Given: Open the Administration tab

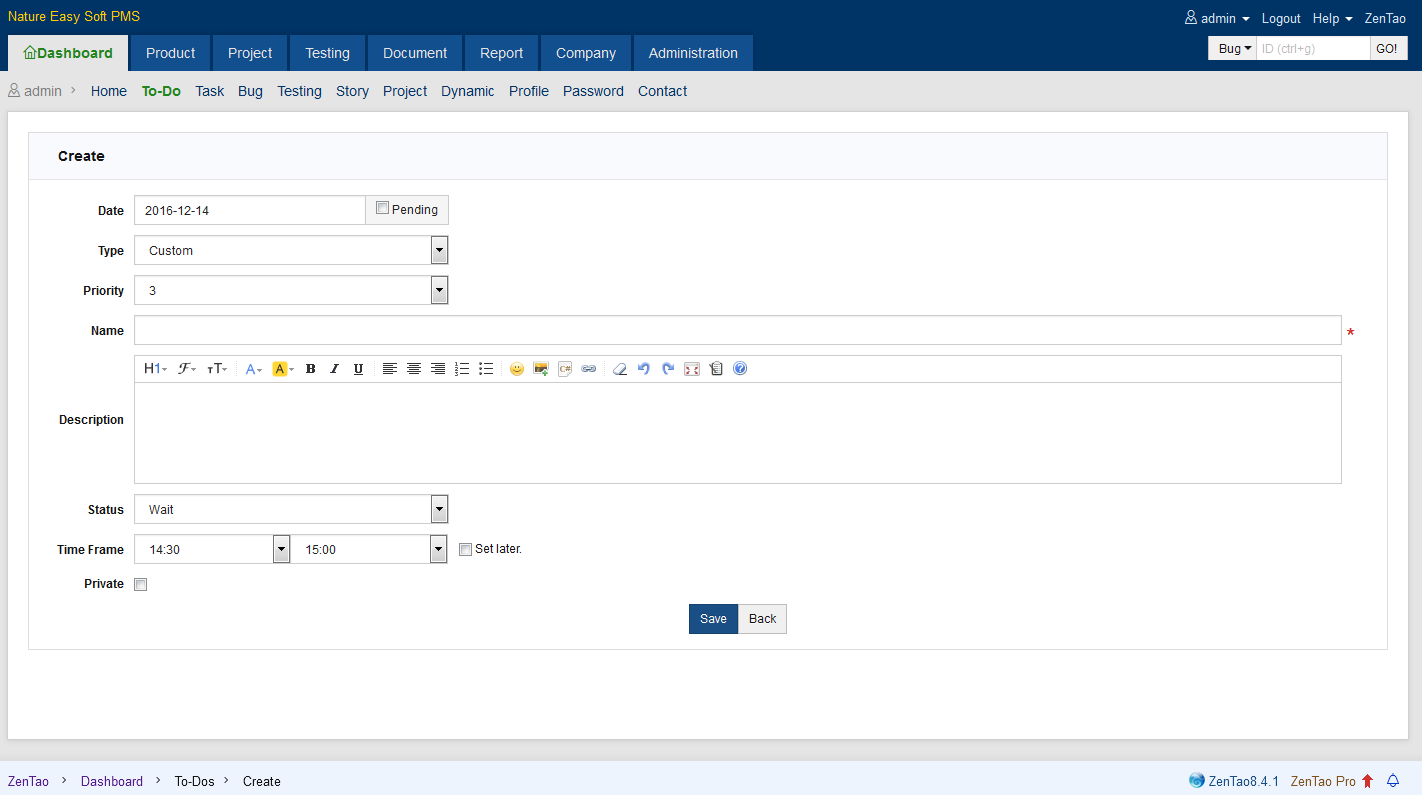Looking at the screenshot, I should 693,53.
